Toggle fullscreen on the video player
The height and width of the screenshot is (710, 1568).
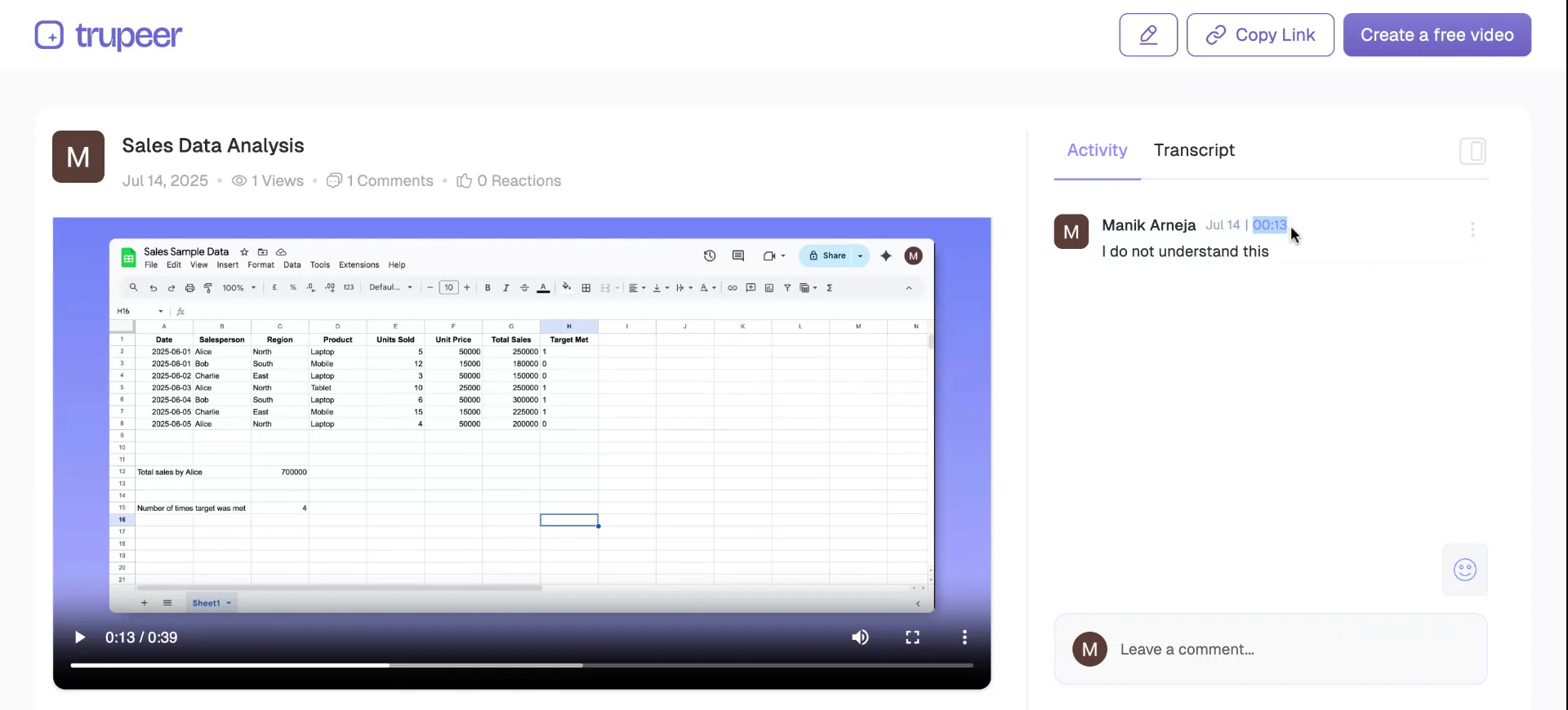click(912, 637)
